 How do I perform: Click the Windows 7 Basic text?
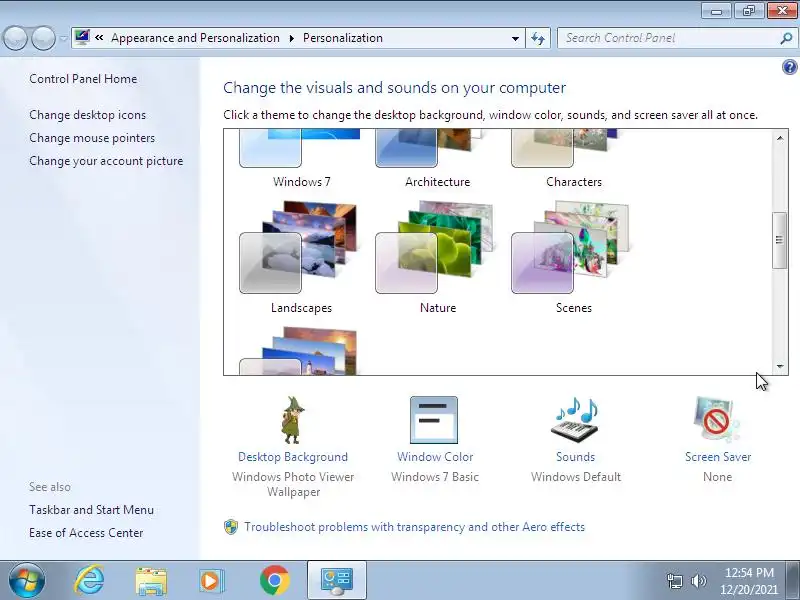click(x=435, y=477)
